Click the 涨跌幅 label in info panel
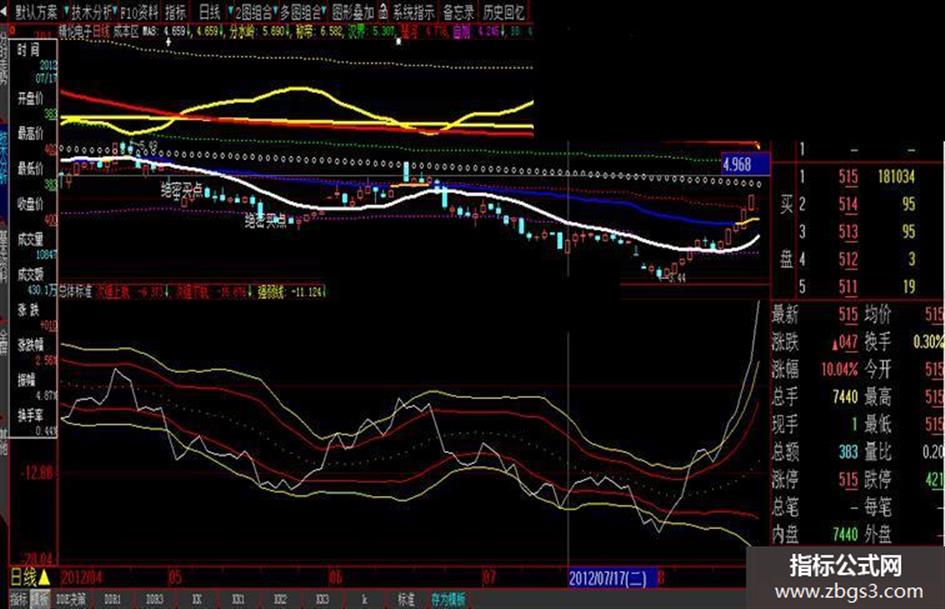This screenshot has height=609, width=945. pos(30,345)
